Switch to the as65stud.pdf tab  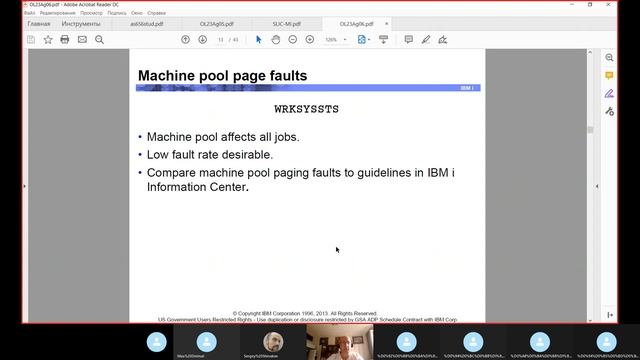tap(147, 24)
